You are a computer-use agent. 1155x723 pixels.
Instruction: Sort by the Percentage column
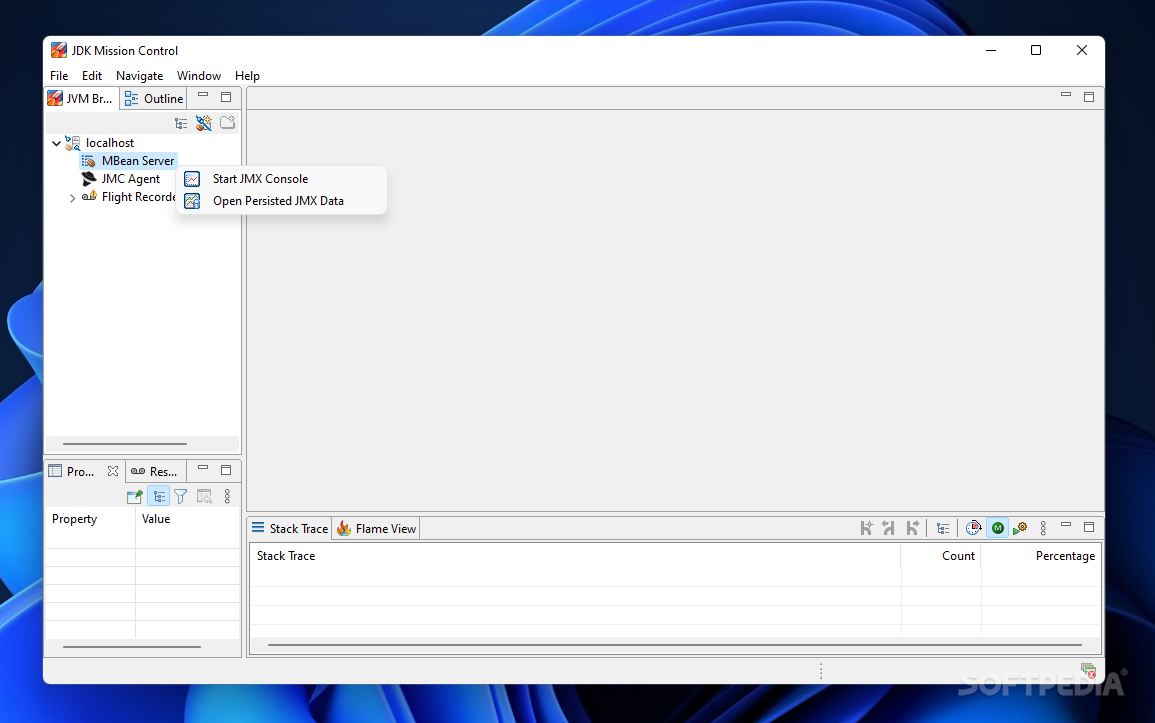(x=1041, y=556)
